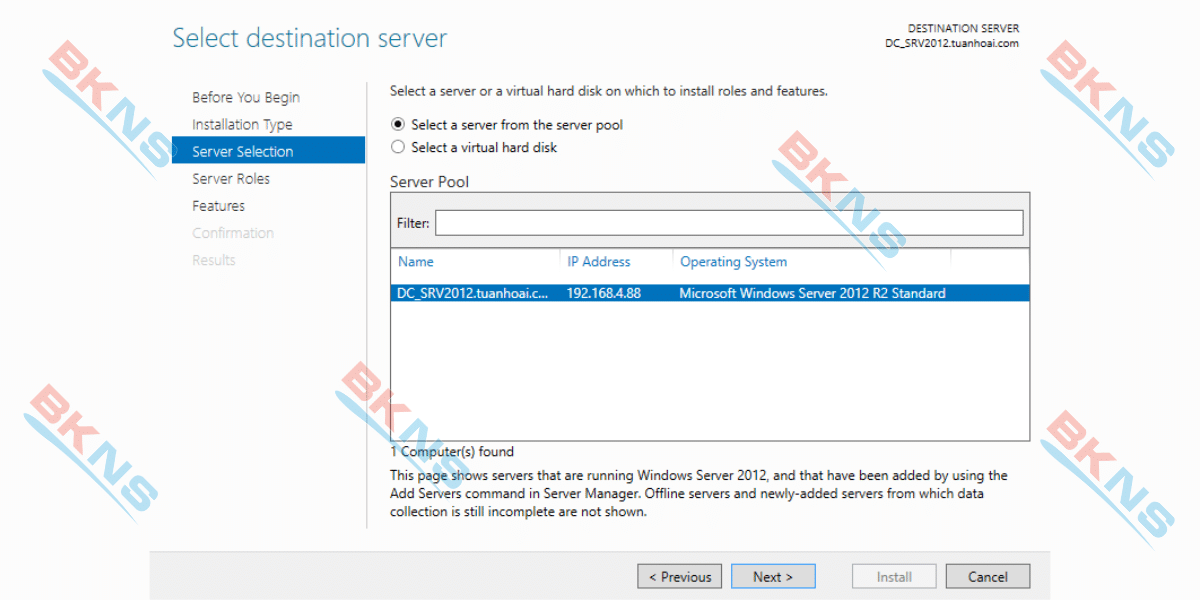
Task: Jump to the Server Roles step
Action: pyautogui.click(x=231, y=179)
